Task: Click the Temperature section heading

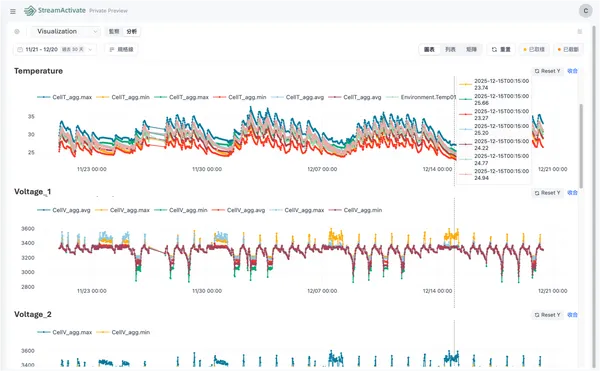Action: [38, 71]
